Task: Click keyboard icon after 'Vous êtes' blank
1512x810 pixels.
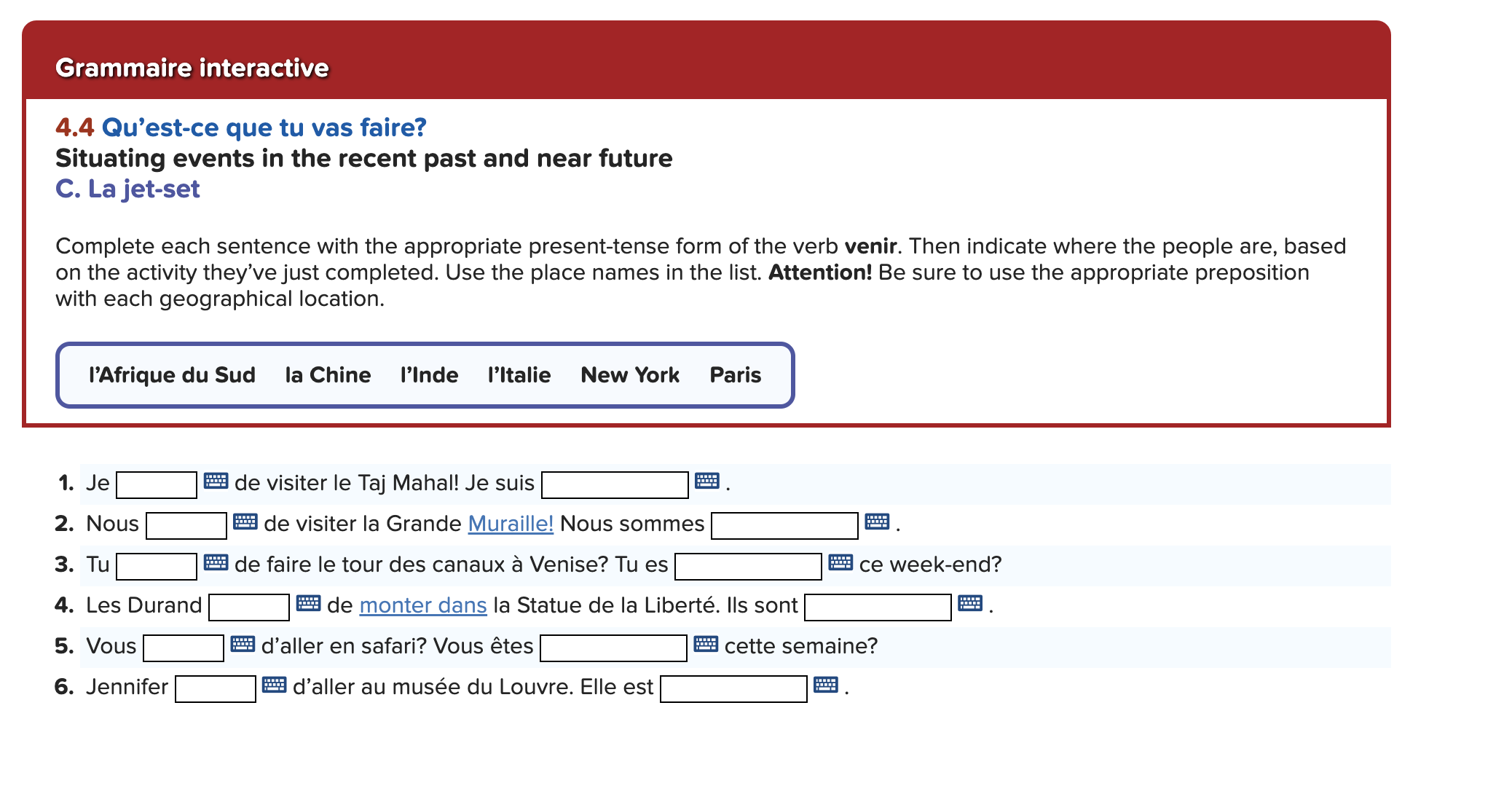Action: click(x=705, y=644)
